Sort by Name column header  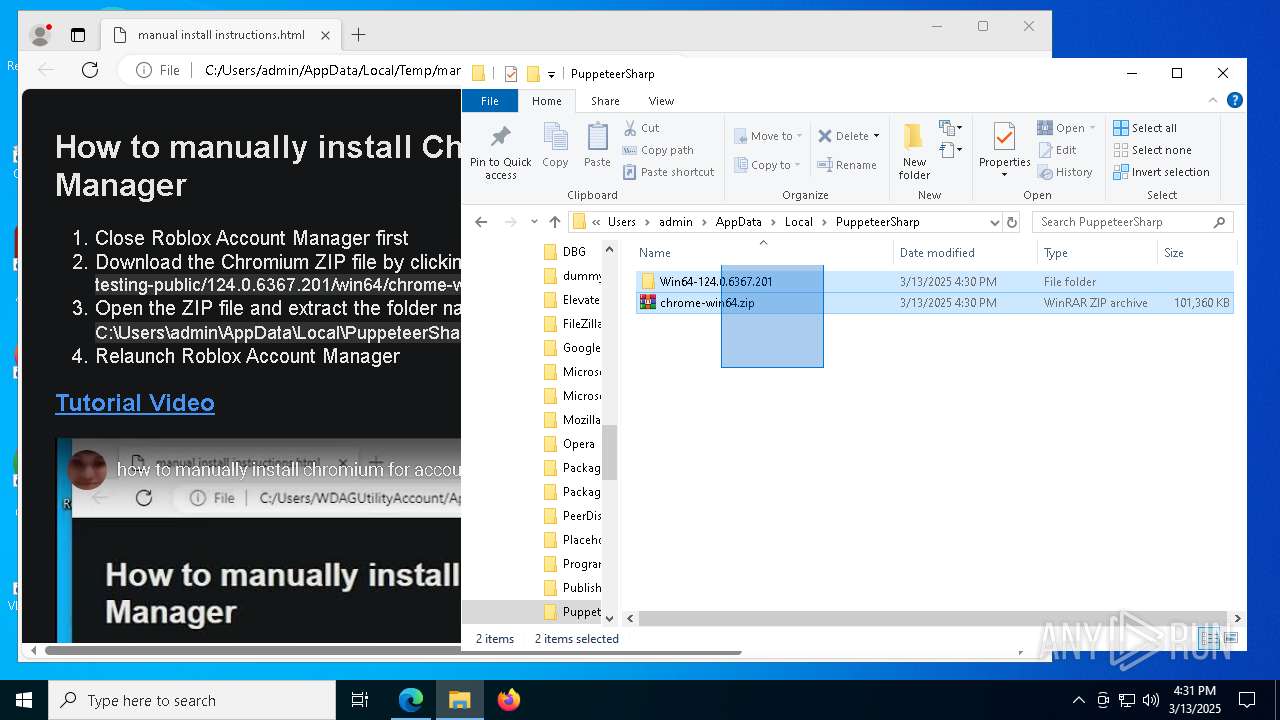click(x=762, y=253)
